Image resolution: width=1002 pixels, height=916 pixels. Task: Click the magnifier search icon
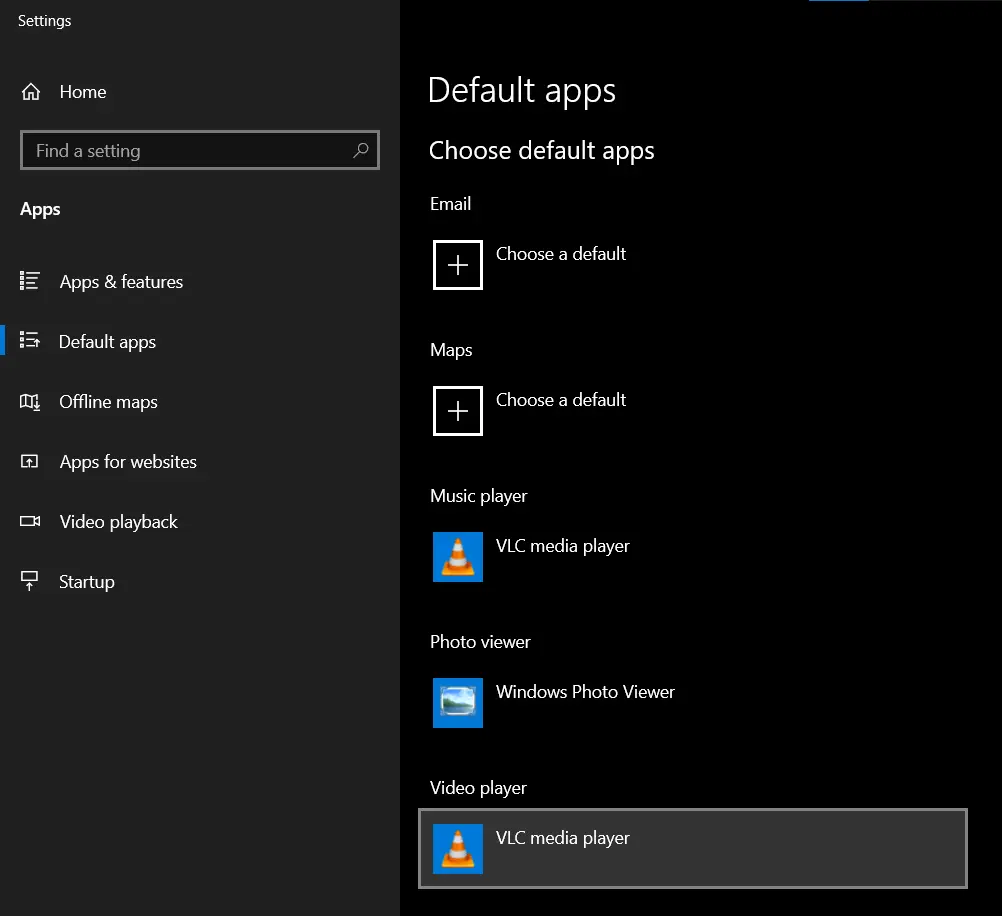tap(361, 150)
